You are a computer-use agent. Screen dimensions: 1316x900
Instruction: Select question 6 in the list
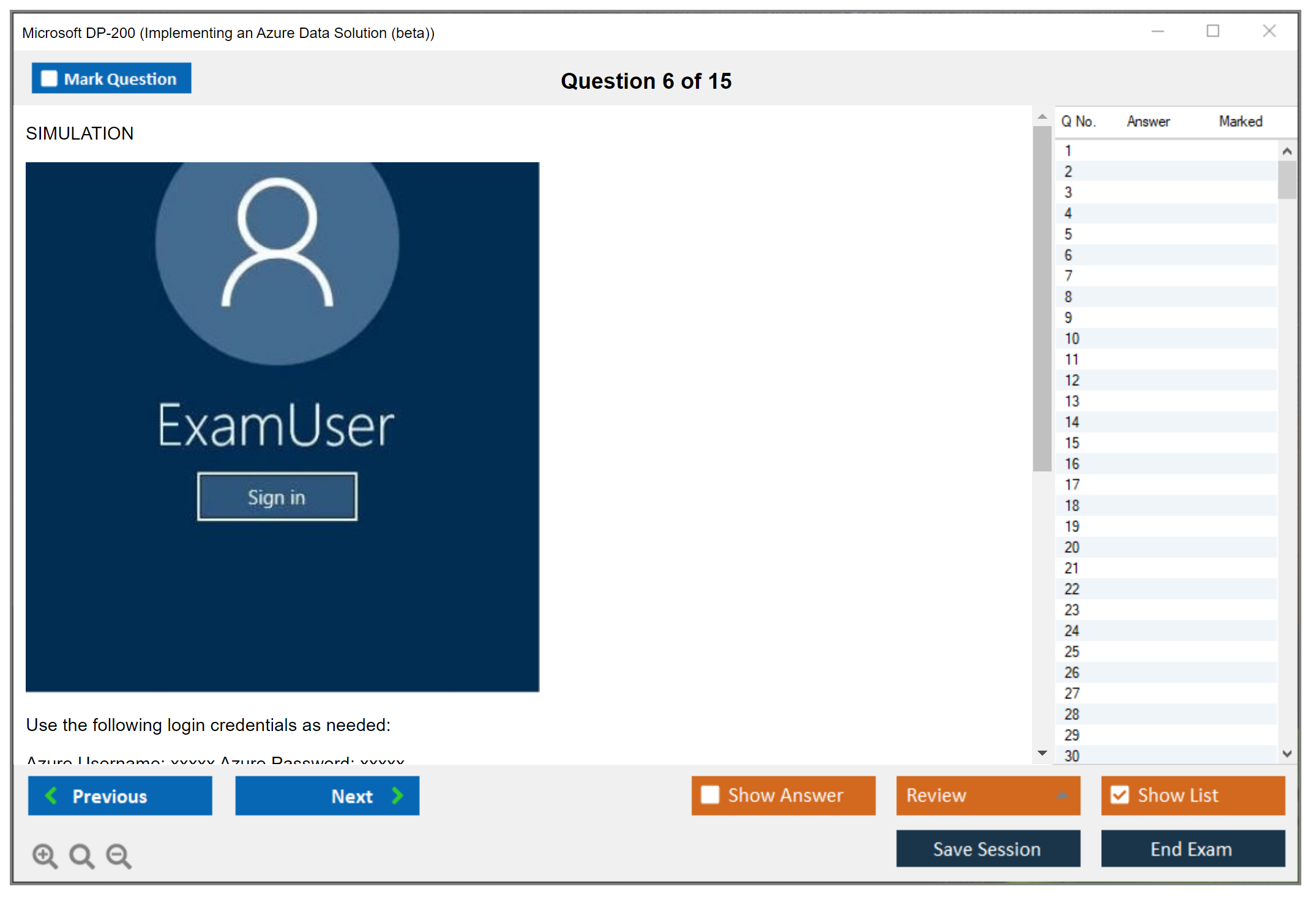pos(1068,255)
